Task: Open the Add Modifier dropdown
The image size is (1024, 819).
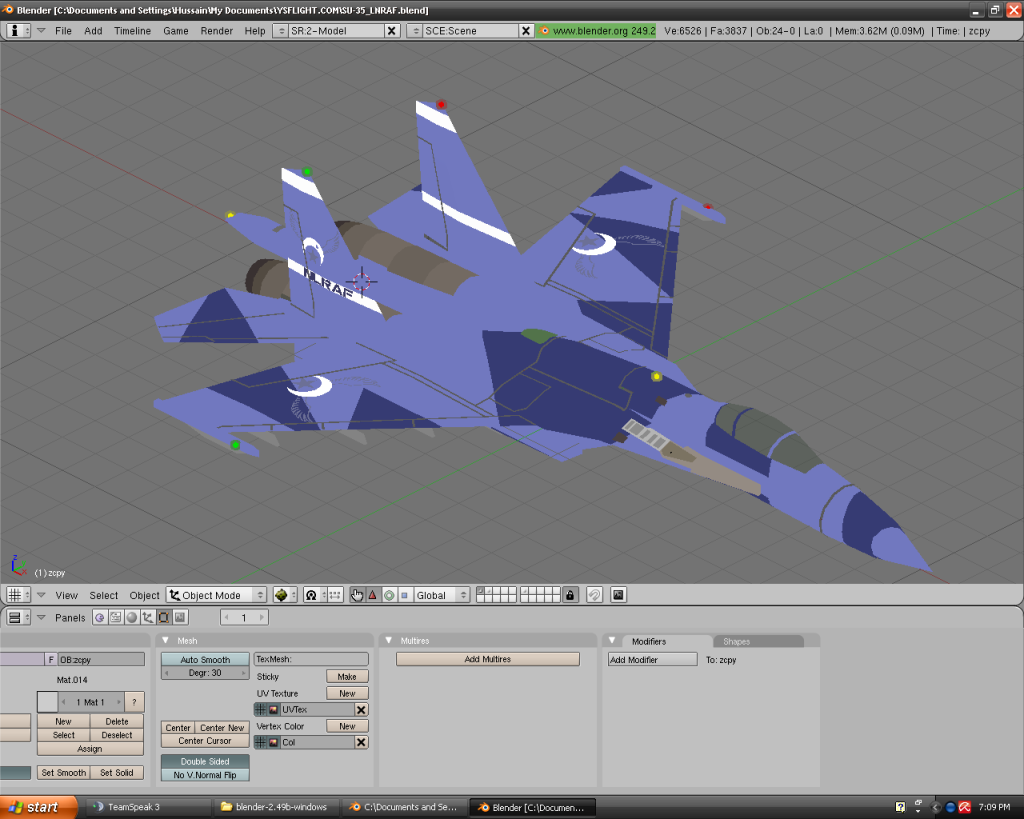Action: [x=652, y=660]
